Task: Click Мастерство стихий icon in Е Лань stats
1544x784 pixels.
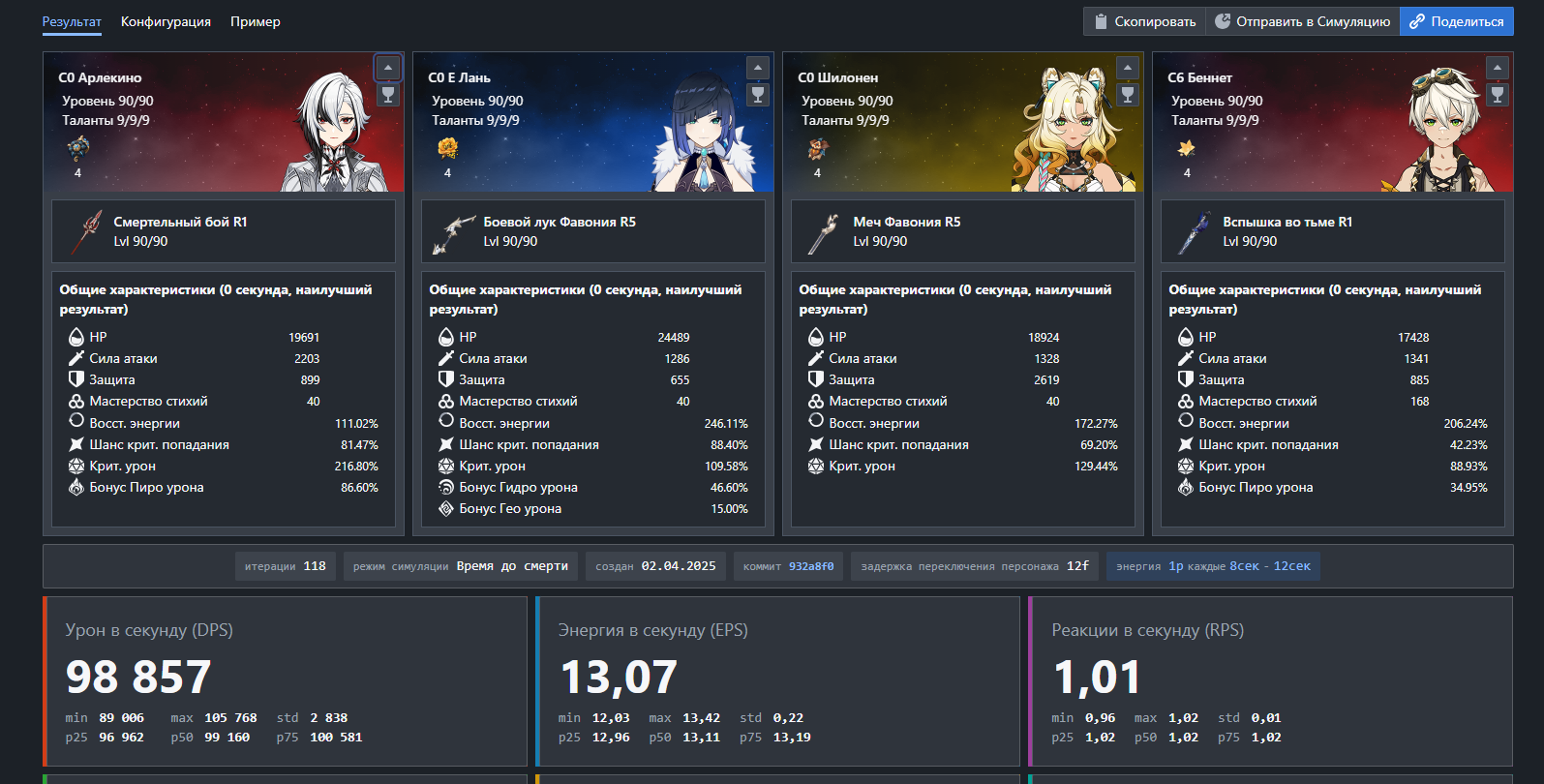Action: pyautogui.click(x=446, y=401)
